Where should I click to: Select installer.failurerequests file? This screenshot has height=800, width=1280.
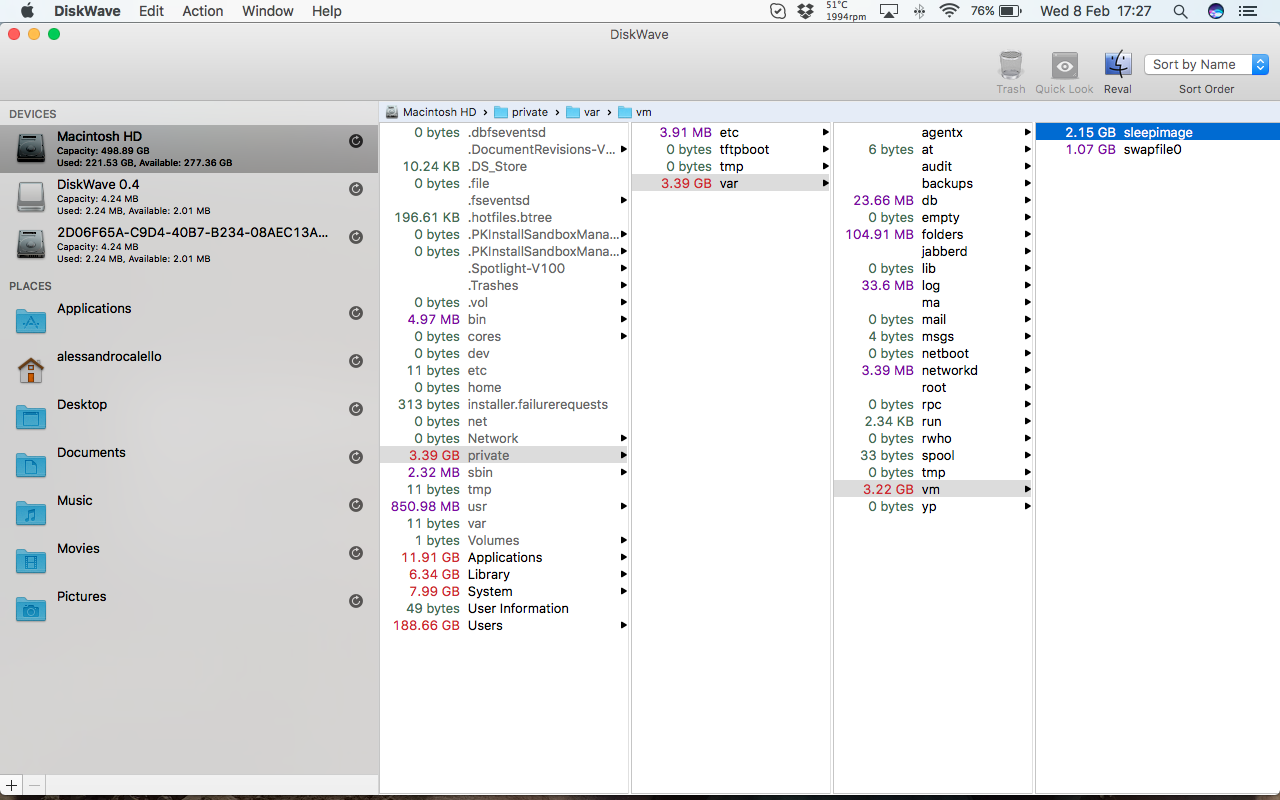click(505, 404)
